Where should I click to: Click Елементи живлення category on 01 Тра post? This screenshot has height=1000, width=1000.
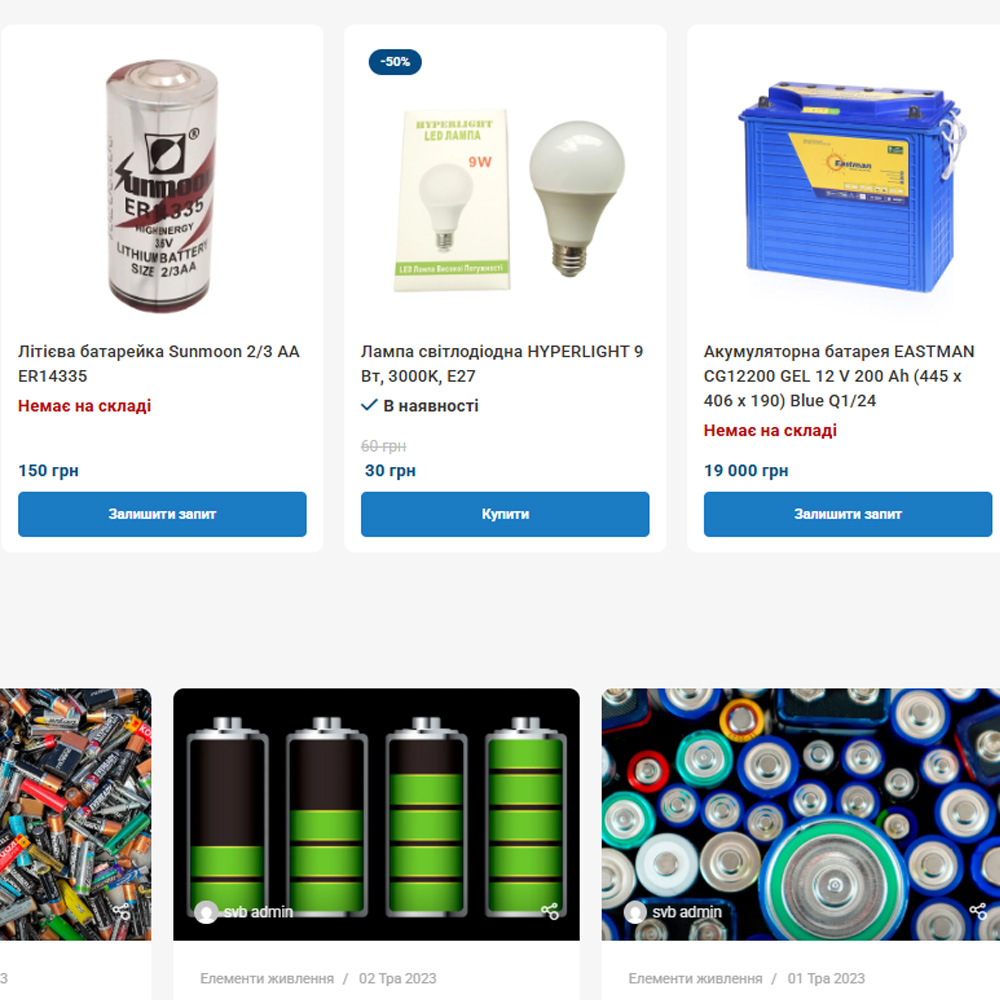[x=695, y=978]
